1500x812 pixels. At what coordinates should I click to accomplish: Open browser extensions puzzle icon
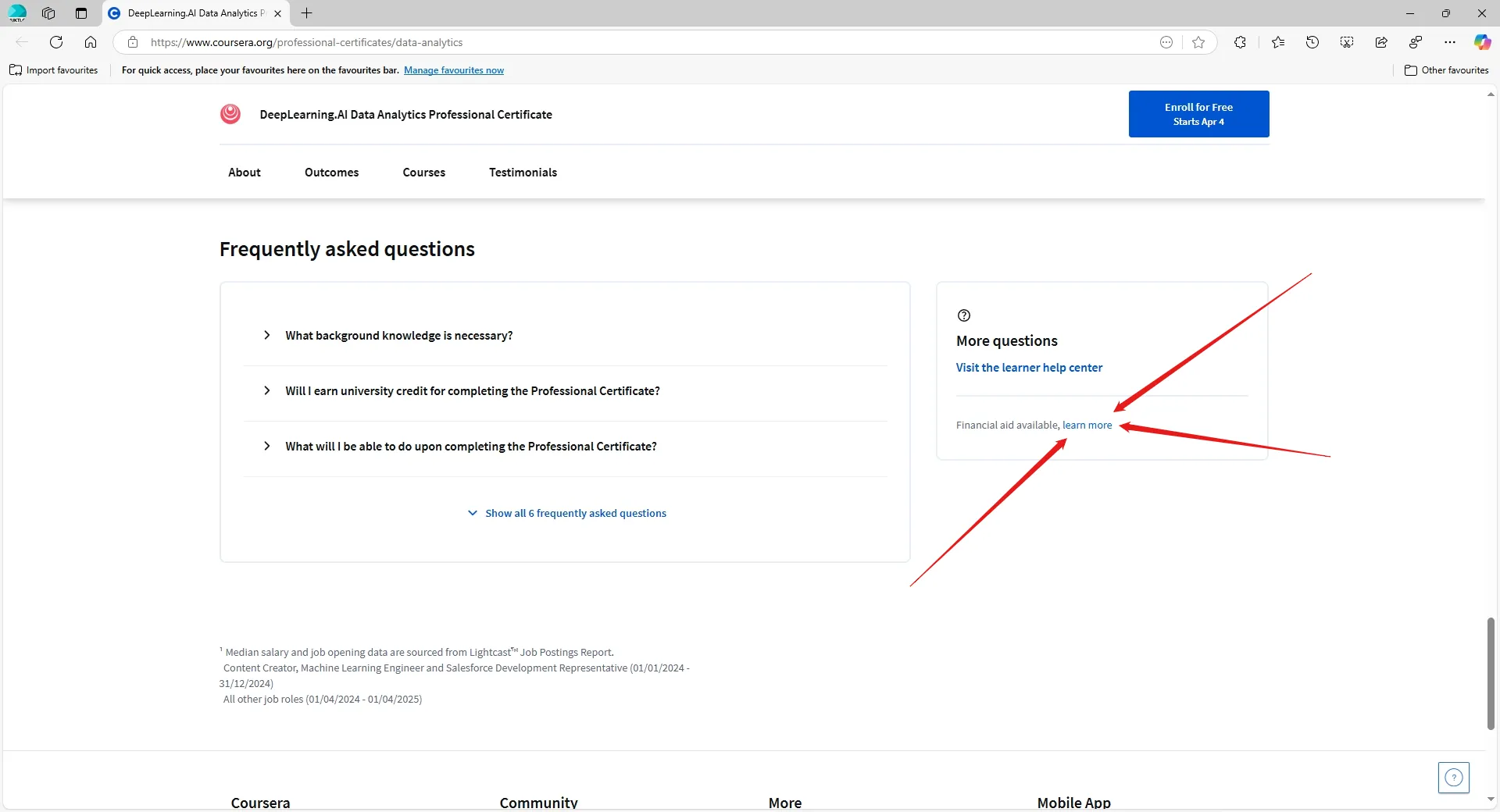tap(1240, 42)
